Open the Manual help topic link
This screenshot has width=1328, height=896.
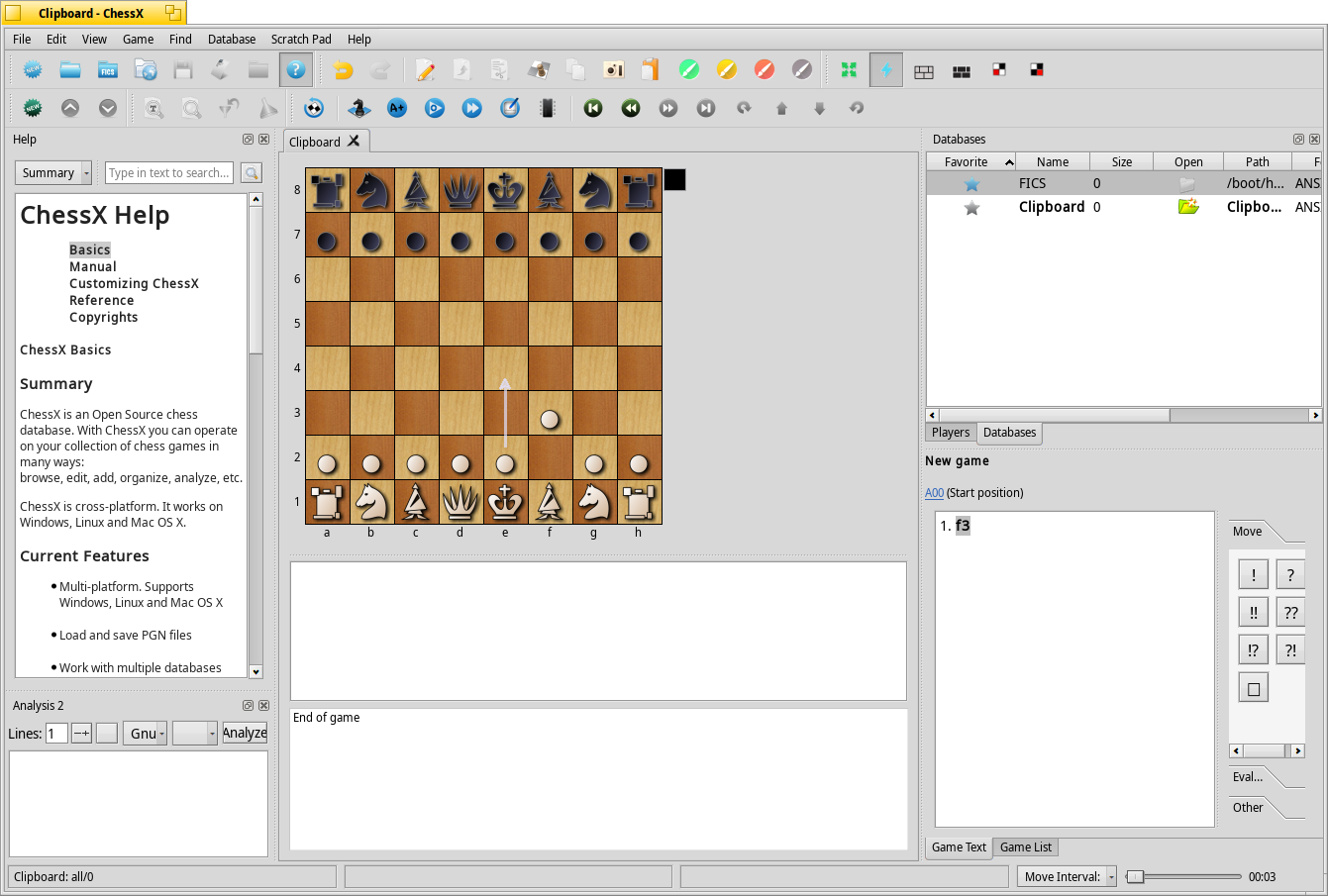93,267
